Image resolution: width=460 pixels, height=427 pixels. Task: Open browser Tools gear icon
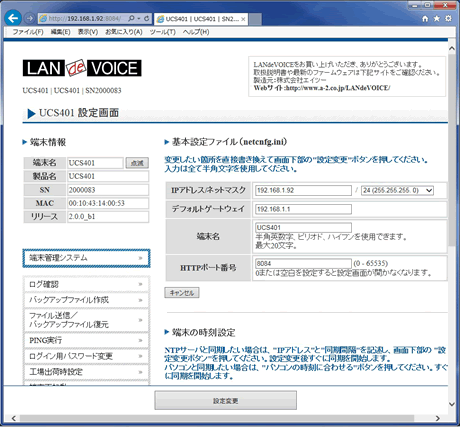[x=448, y=18]
